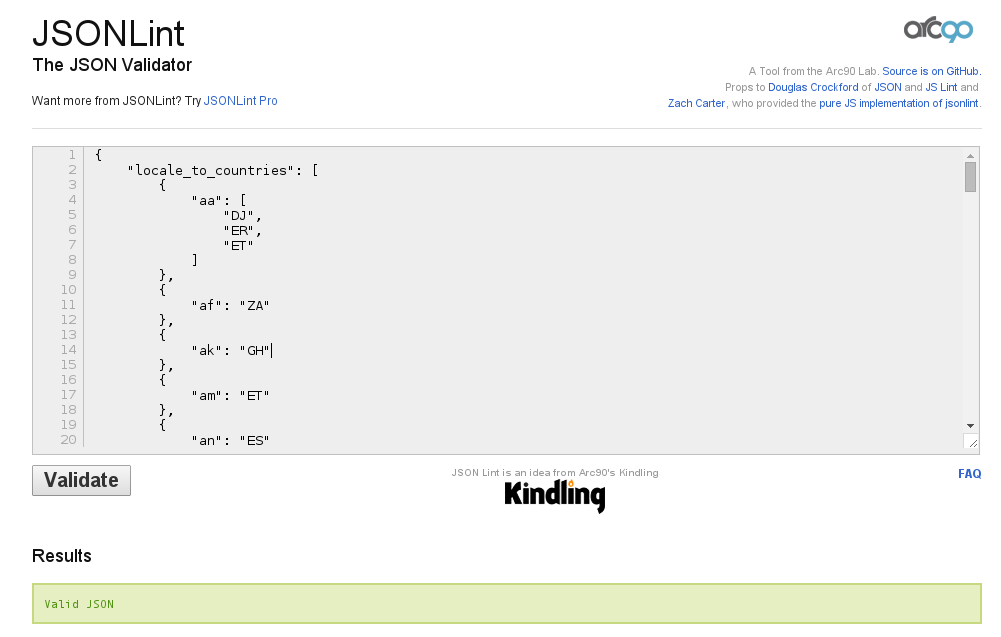This screenshot has height=637, width=1001.
Task: Open the FAQ link
Action: tap(969, 474)
